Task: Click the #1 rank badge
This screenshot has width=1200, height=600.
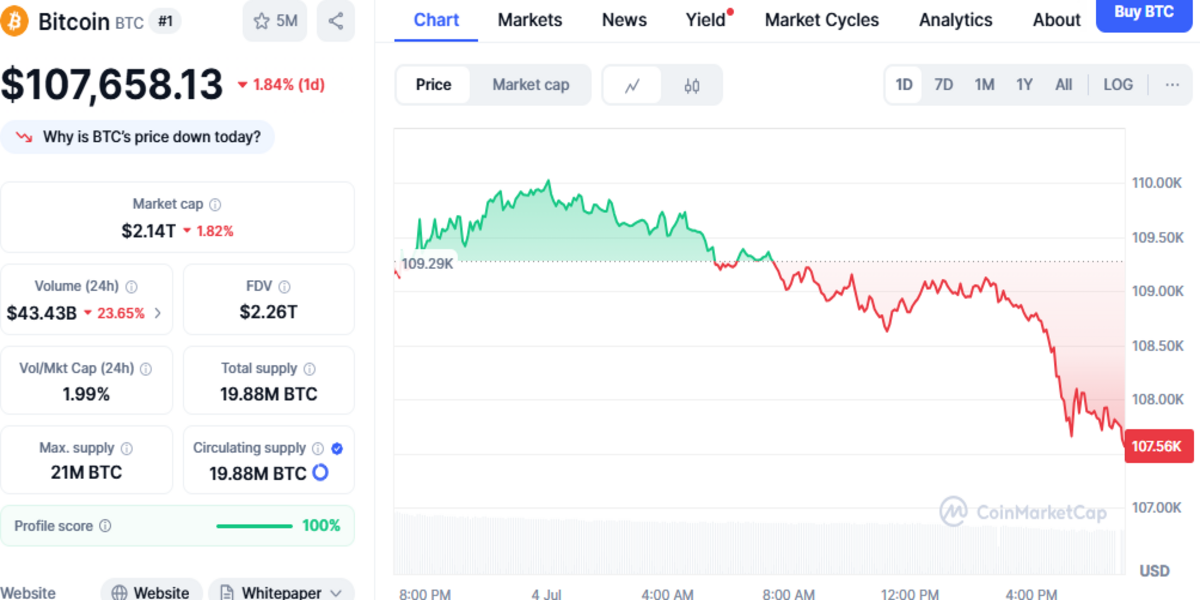Action: [x=164, y=21]
